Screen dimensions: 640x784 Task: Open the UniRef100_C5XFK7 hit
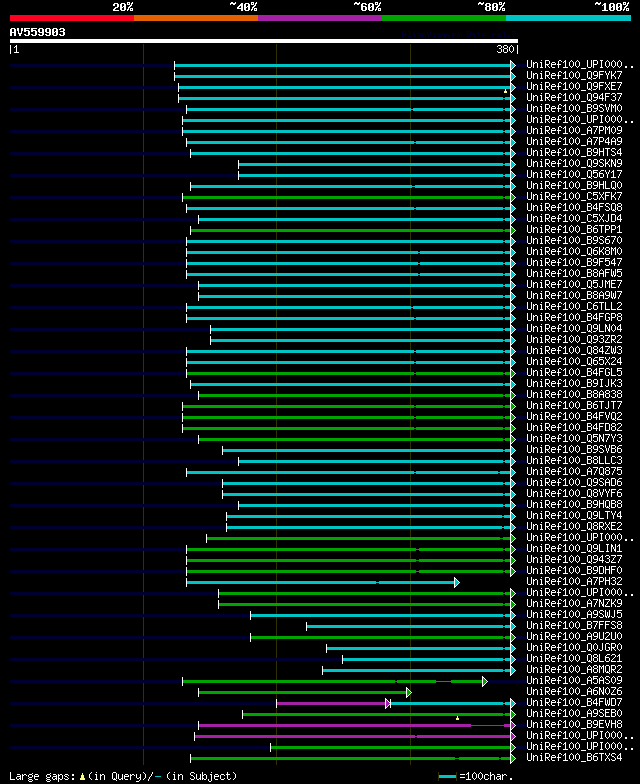pos(574,196)
